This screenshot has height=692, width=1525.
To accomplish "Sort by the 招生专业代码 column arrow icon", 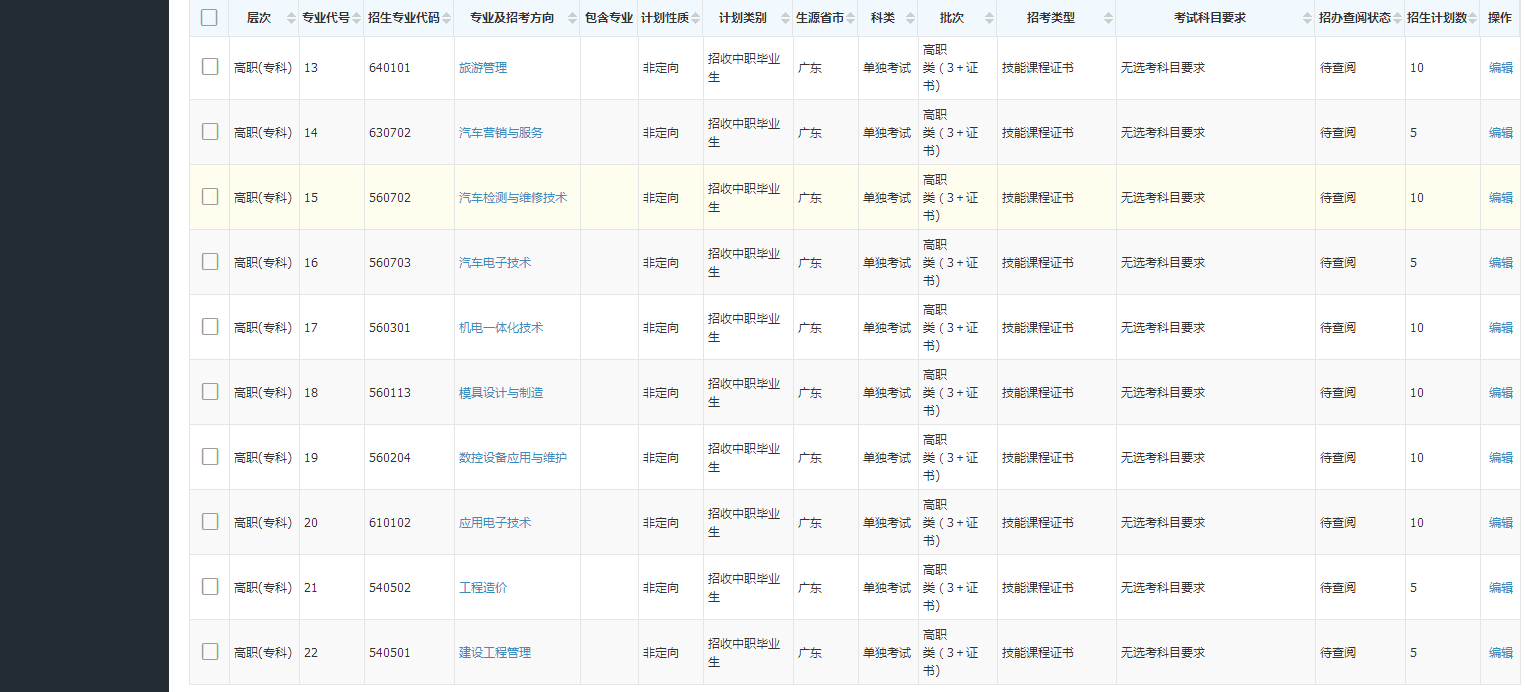I will pos(447,18).
